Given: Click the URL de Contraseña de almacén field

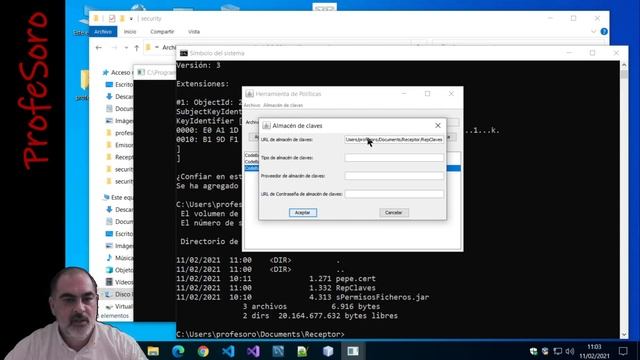Looking at the screenshot, I should click(x=394, y=194).
